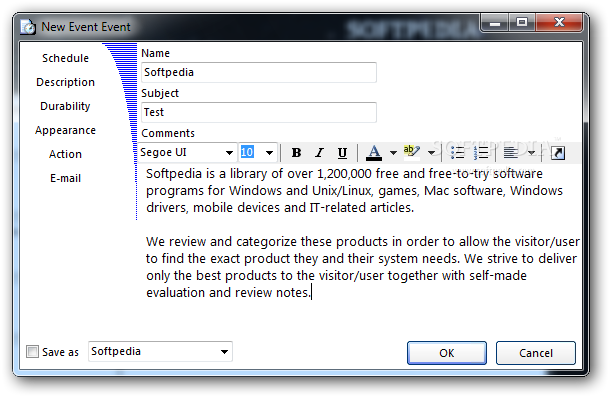Switch to the Description tab

coord(65,82)
